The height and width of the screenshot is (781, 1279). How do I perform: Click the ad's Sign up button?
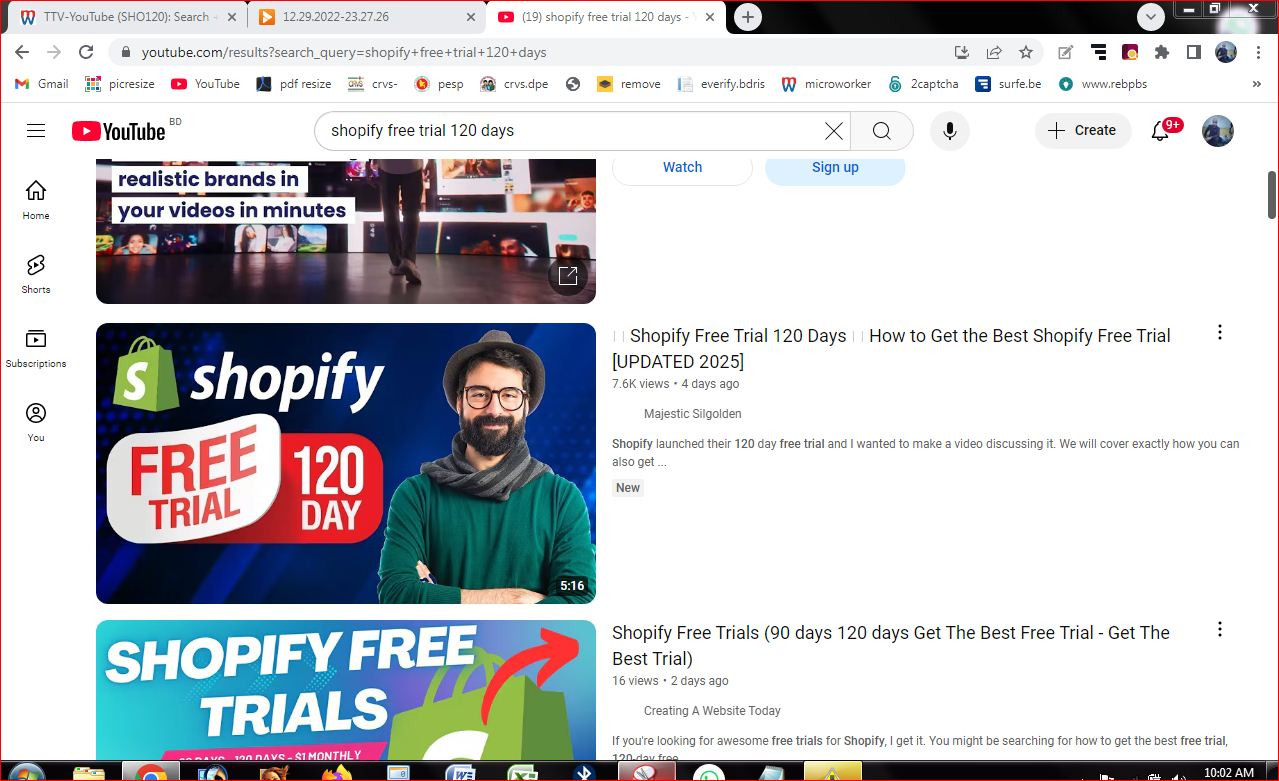[x=835, y=167]
